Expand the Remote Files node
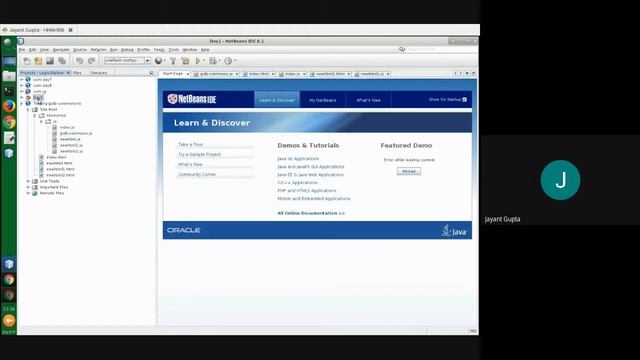The height and width of the screenshot is (360, 640). [28, 193]
